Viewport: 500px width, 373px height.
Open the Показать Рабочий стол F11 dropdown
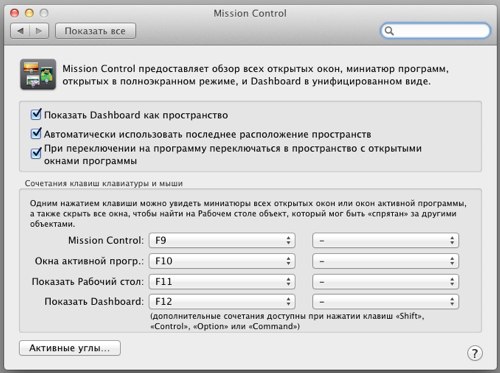(x=222, y=282)
